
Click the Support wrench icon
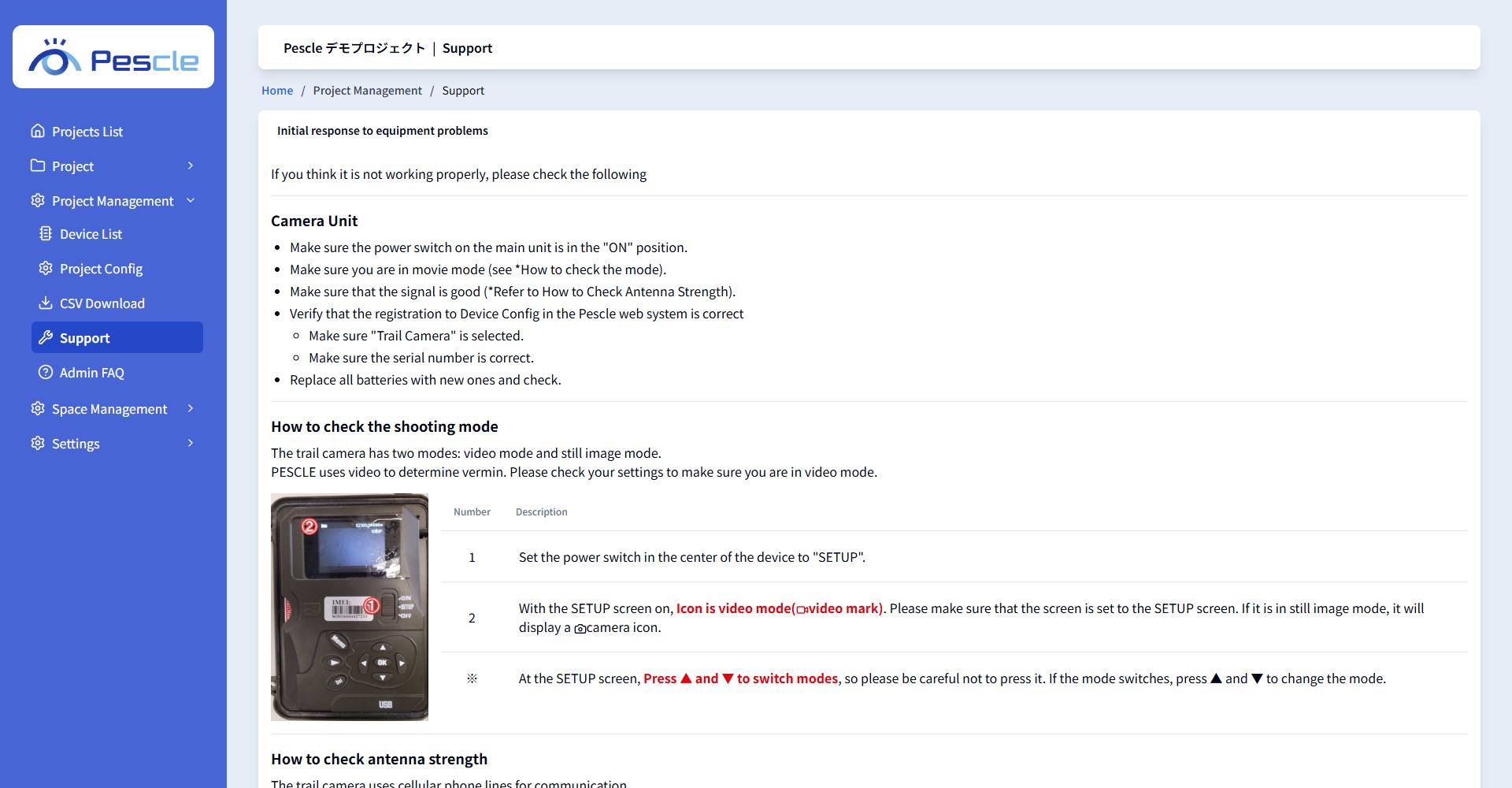coord(46,337)
